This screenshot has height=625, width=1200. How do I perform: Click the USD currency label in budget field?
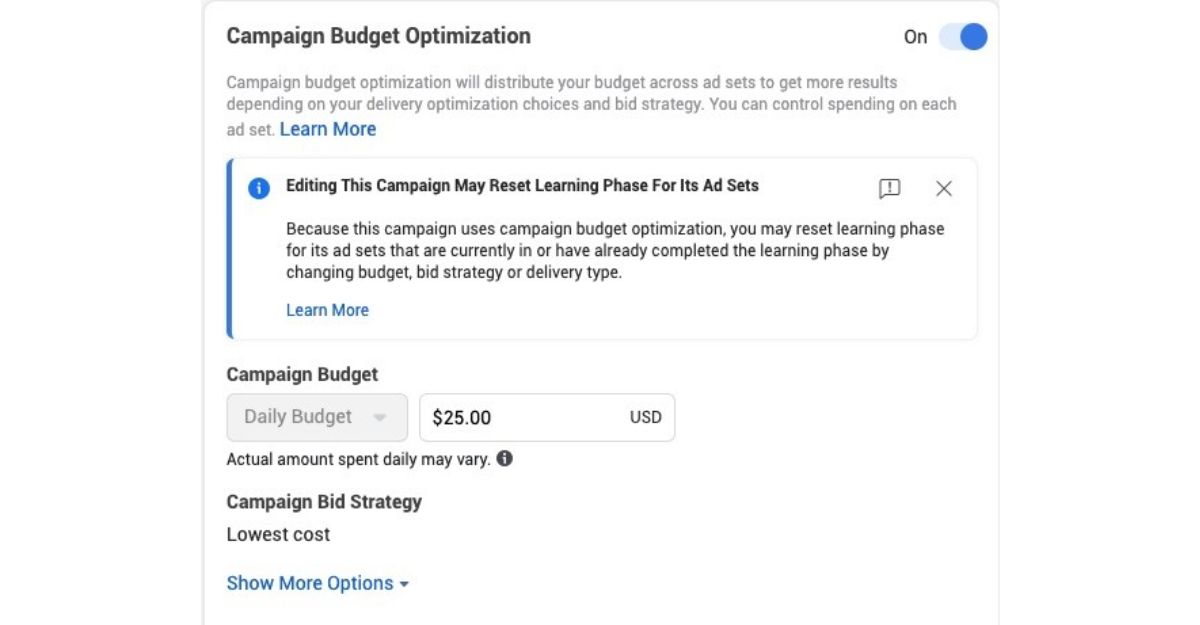point(645,417)
